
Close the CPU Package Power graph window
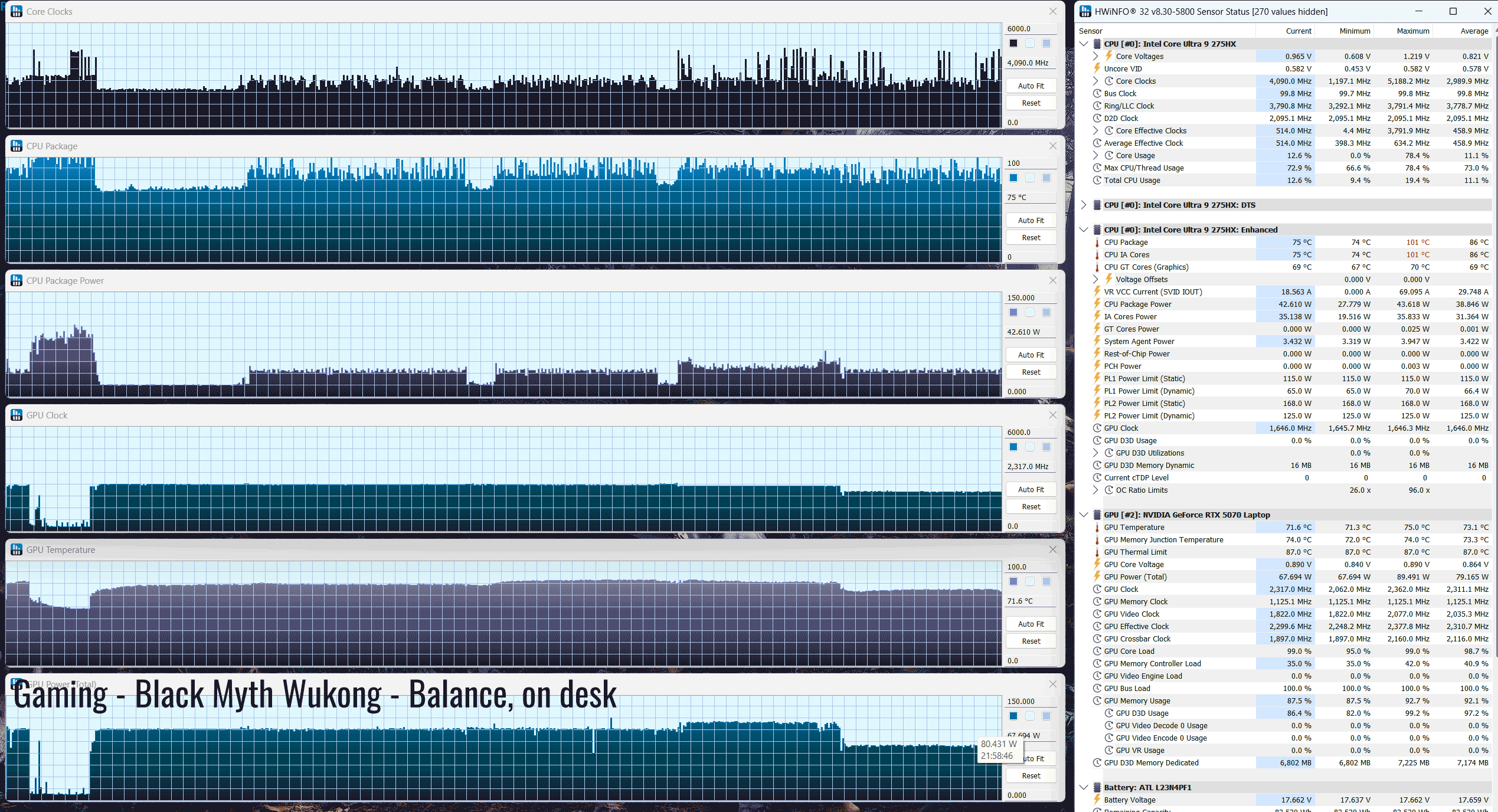coord(1052,280)
